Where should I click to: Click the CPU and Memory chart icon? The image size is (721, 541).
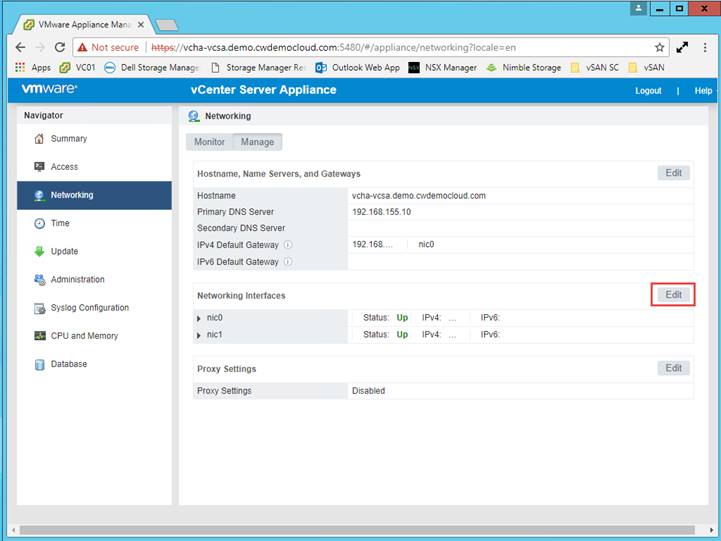[40, 336]
